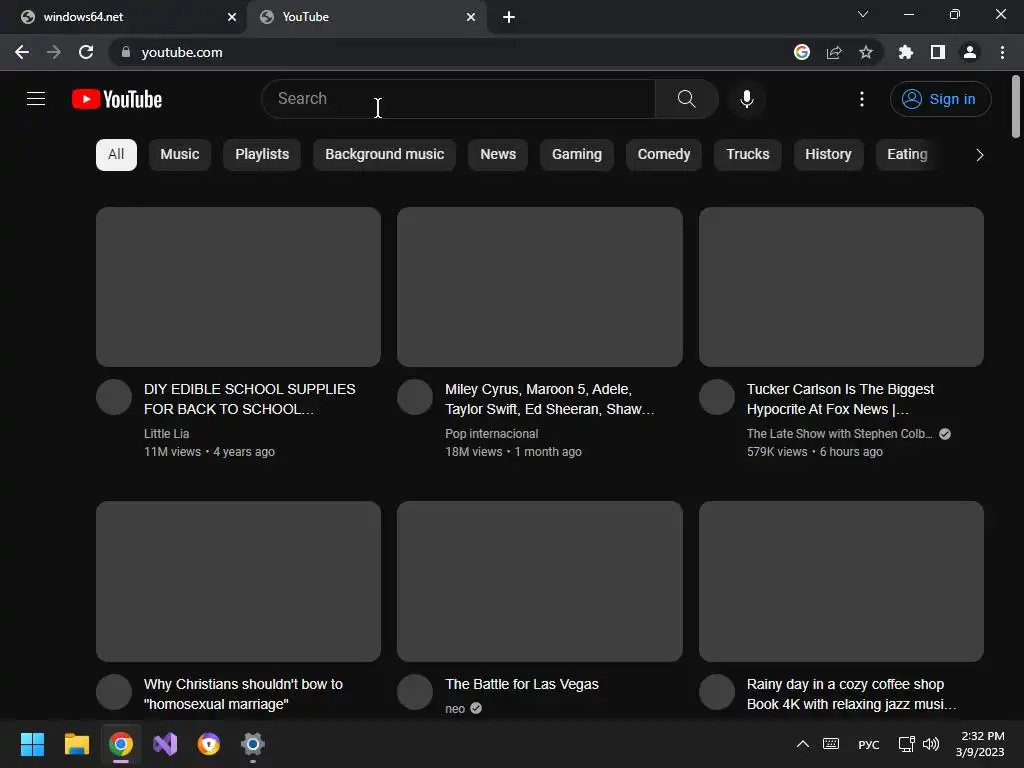Open Chrome profile avatar icon
This screenshot has height=768, width=1024.
tap(969, 52)
